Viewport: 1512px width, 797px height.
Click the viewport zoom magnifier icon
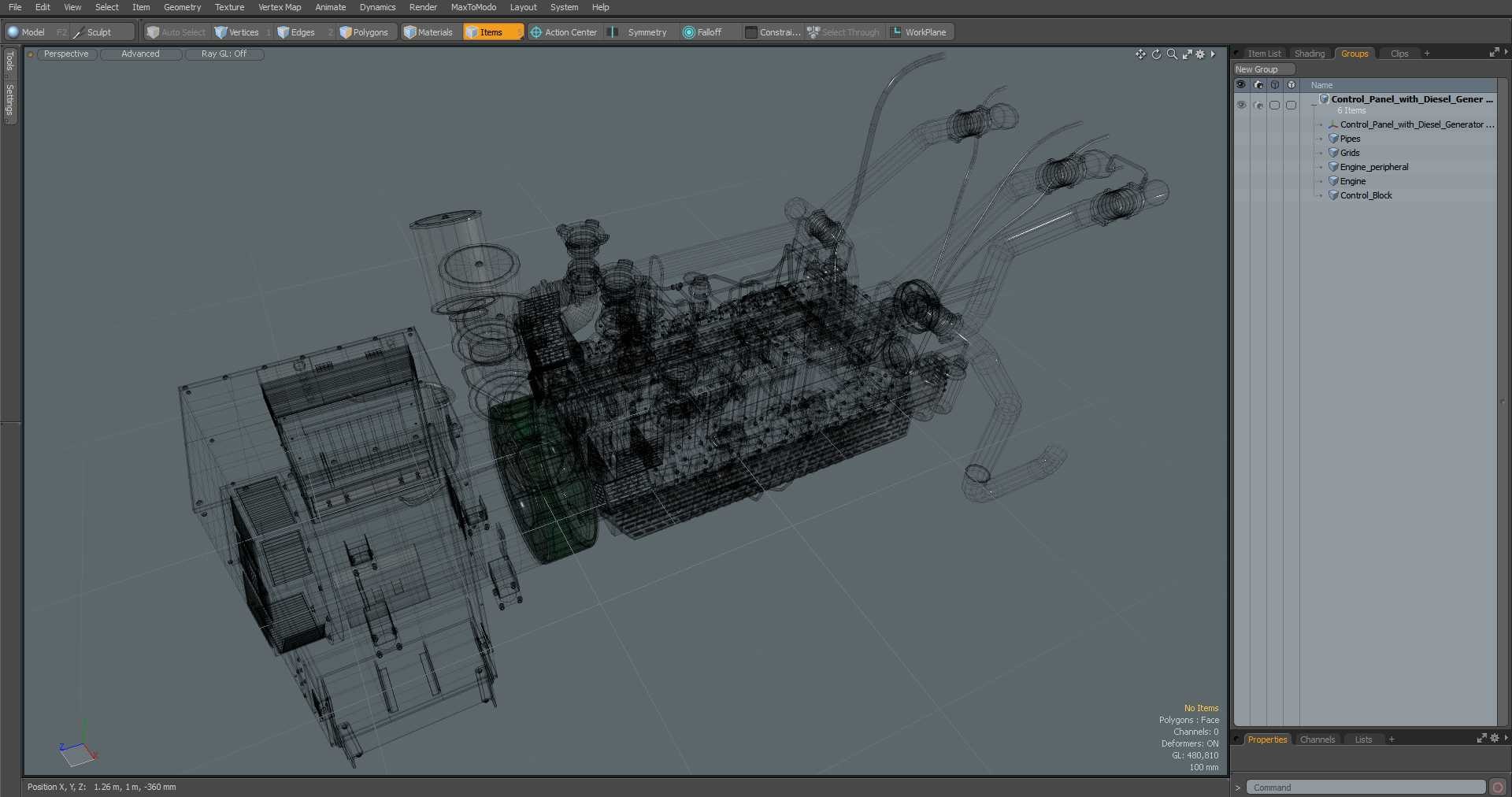pos(1172,54)
